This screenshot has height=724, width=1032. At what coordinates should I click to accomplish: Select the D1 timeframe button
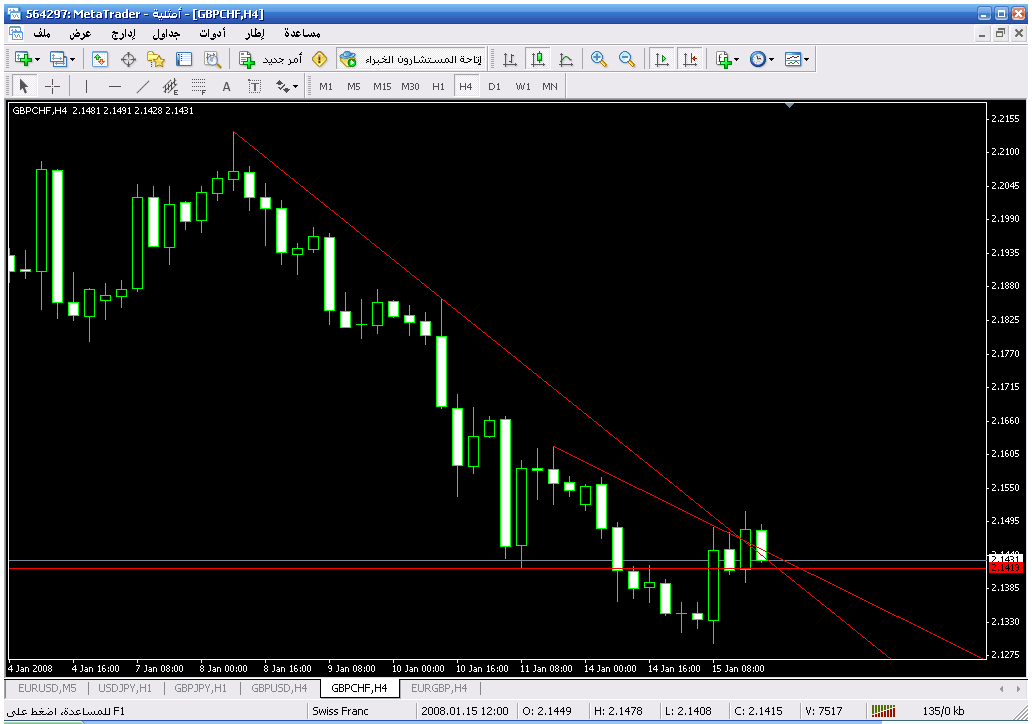pyautogui.click(x=494, y=86)
